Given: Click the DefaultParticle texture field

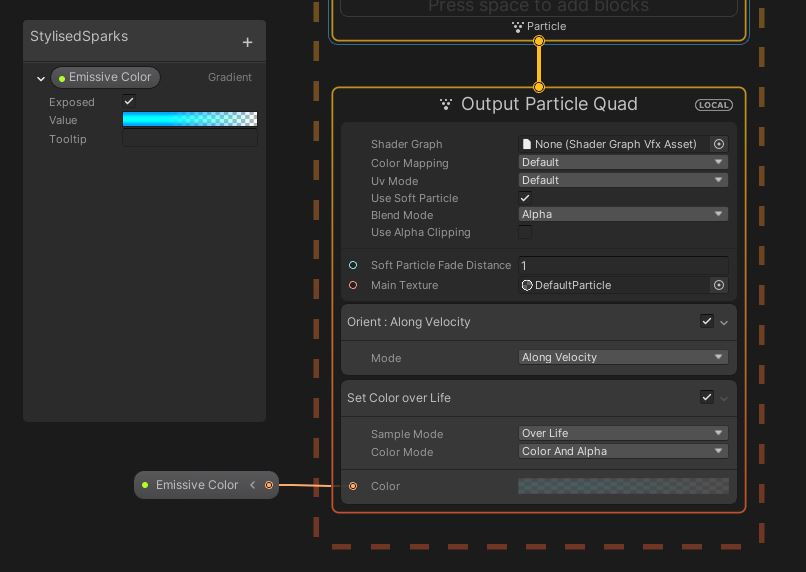Looking at the screenshot, I should (x=614, y=285).
